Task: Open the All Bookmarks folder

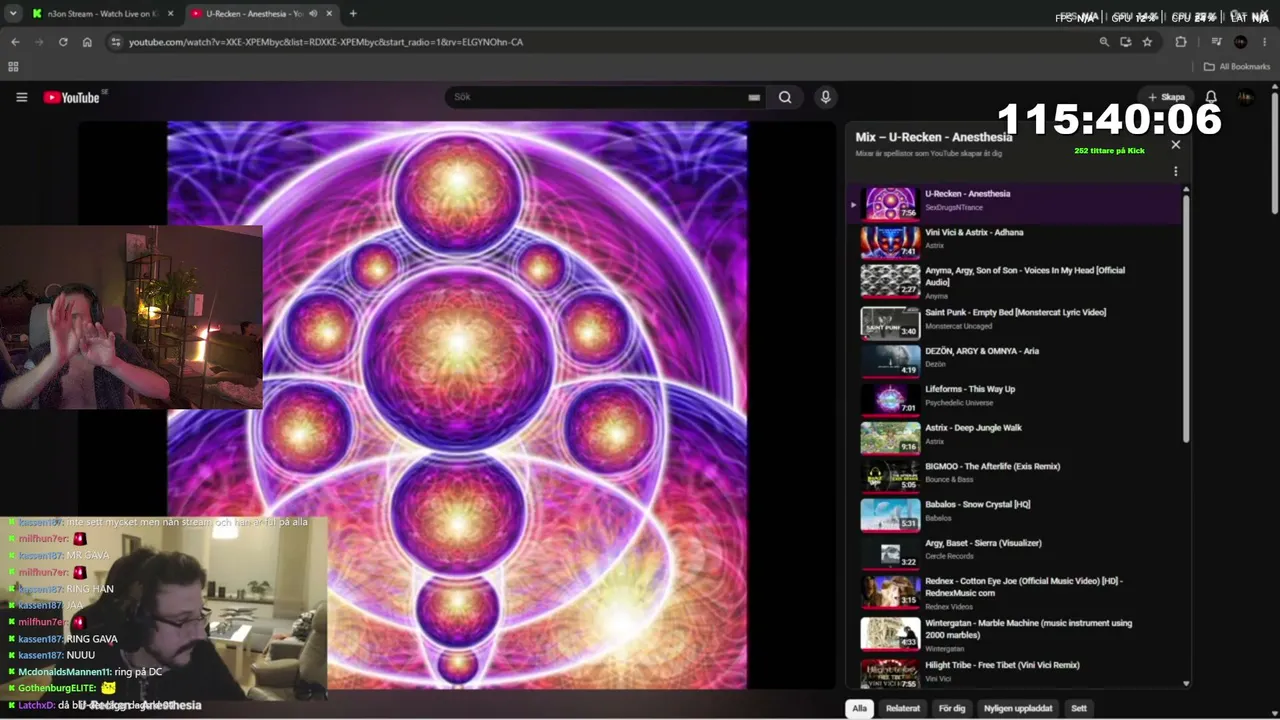Action: (x=1237, y=67)
